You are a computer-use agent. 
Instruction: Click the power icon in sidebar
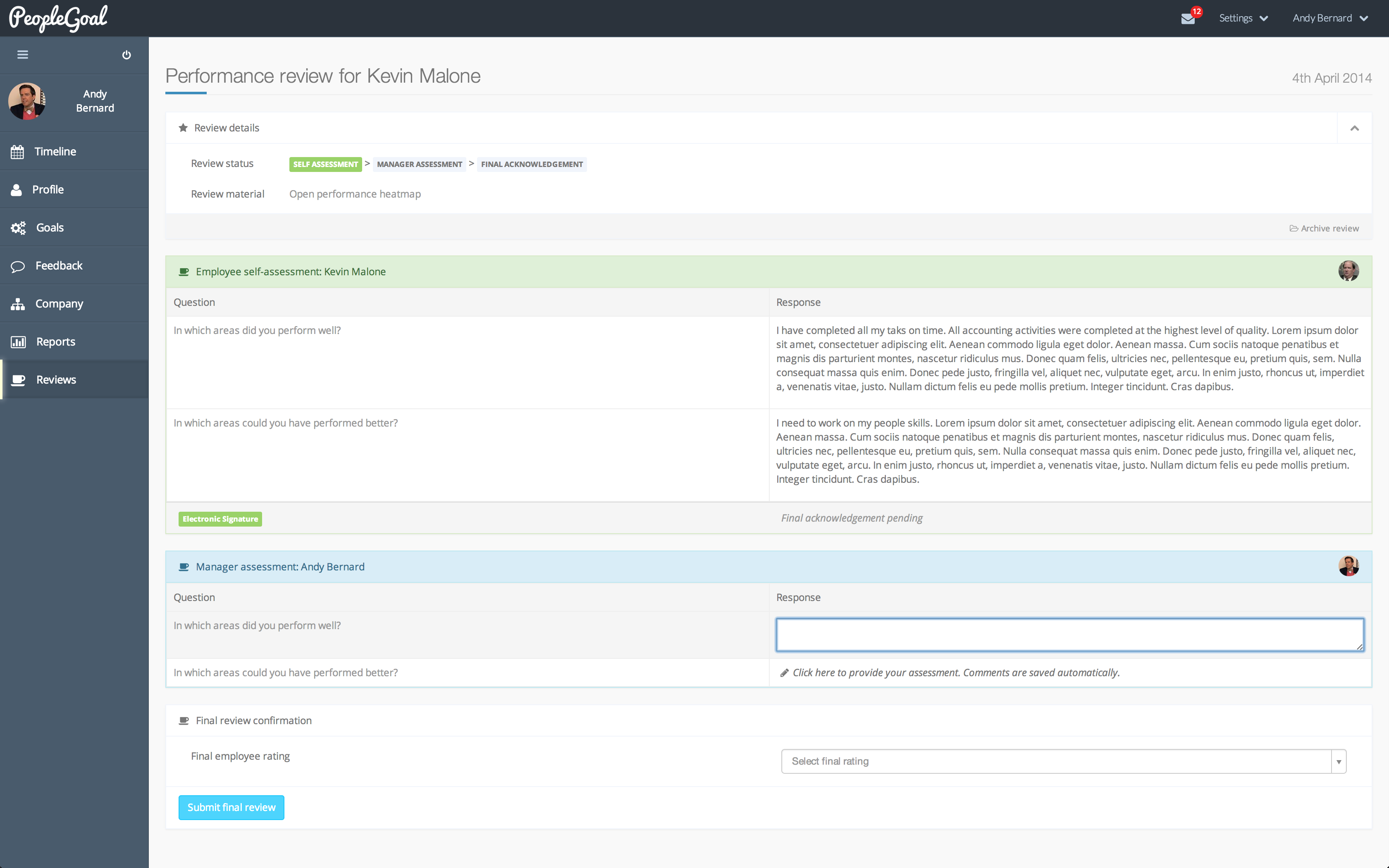click(x=126, y=55)
